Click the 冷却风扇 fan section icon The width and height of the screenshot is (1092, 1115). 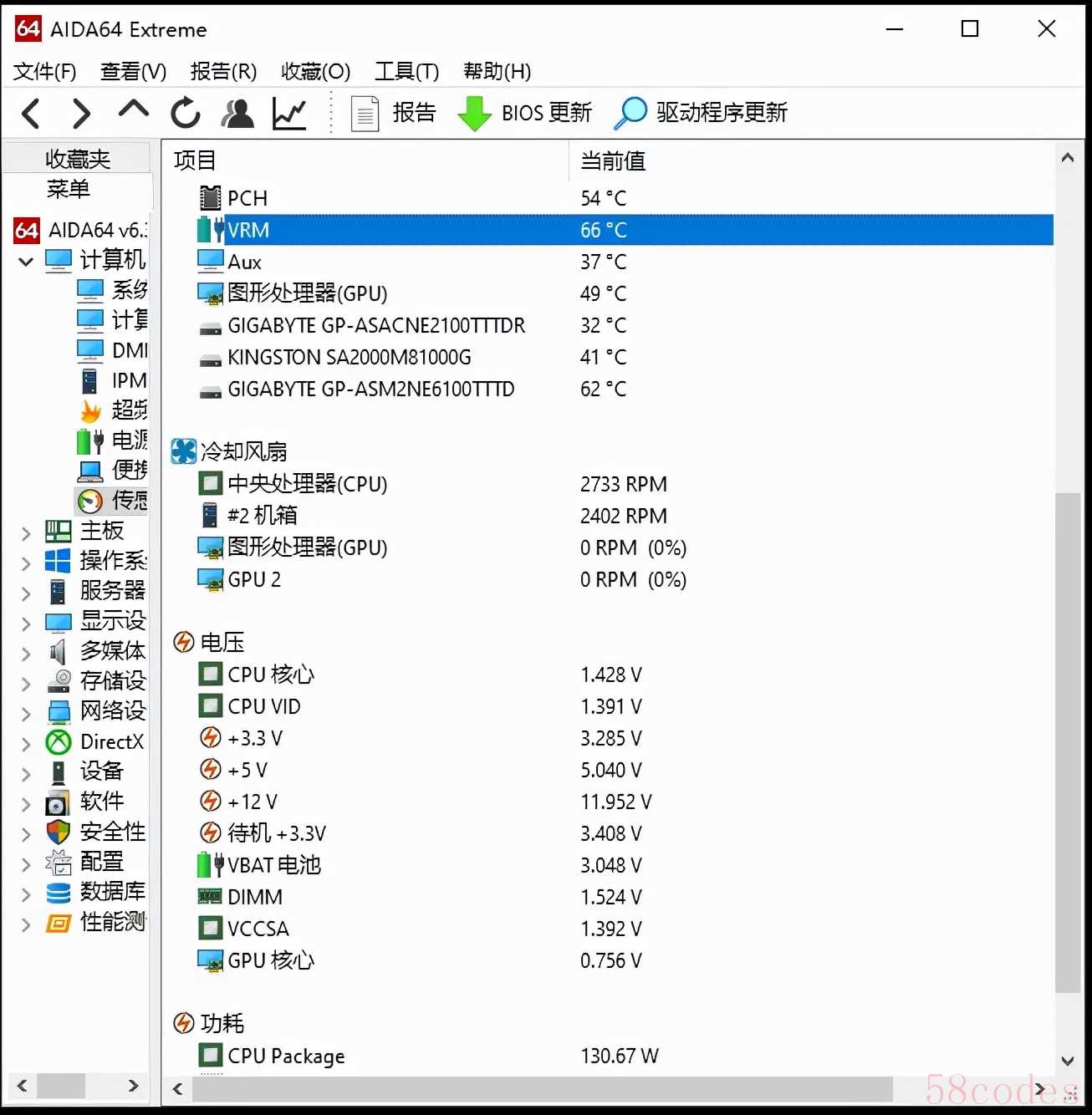(x=183, y=451)
